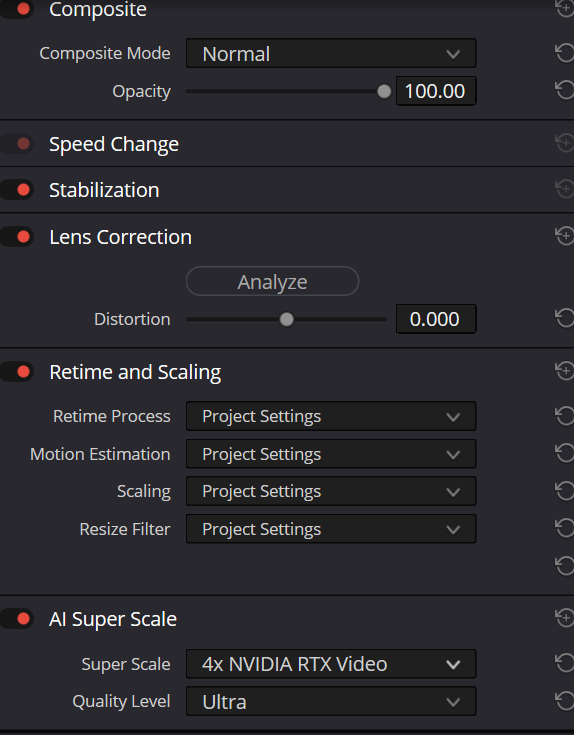Add keyframe for Lens Correction section

[x=565, y=236]
